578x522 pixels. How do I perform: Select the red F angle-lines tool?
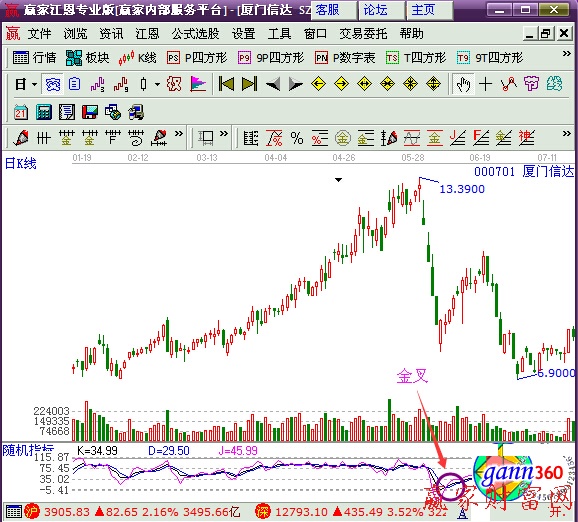pos(481,138)
